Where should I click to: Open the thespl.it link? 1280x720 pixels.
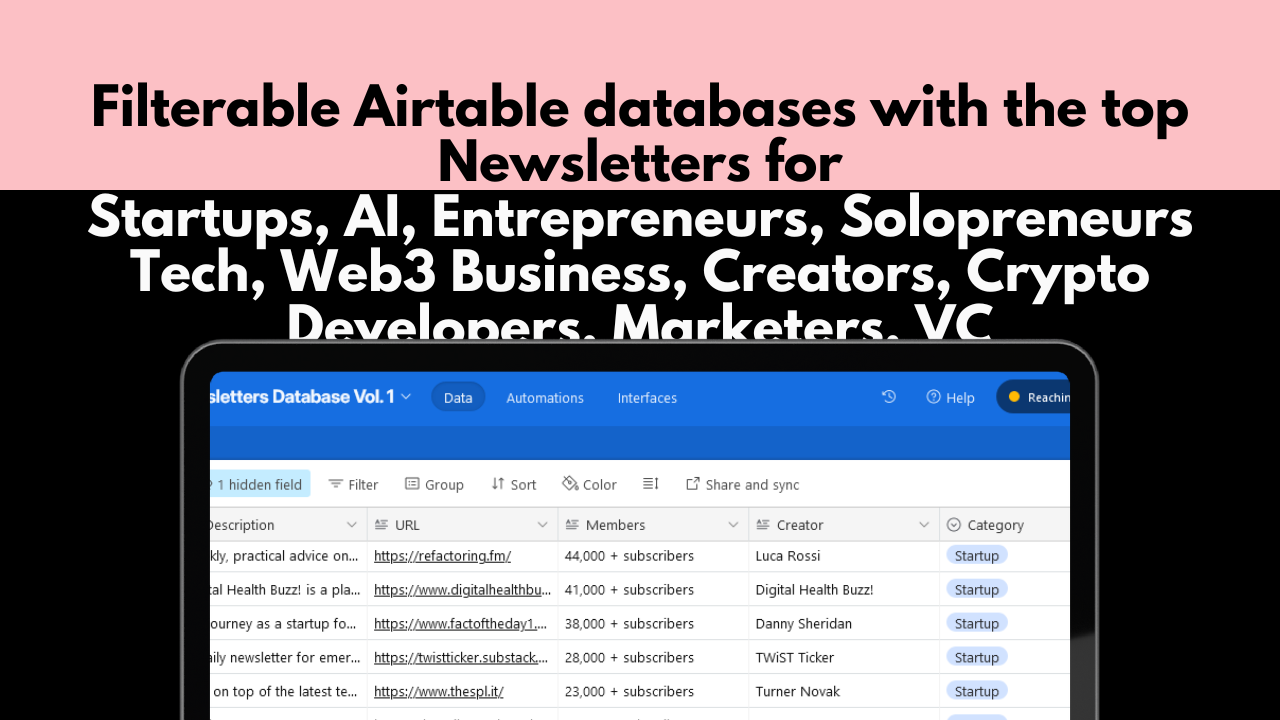(439, 692)
